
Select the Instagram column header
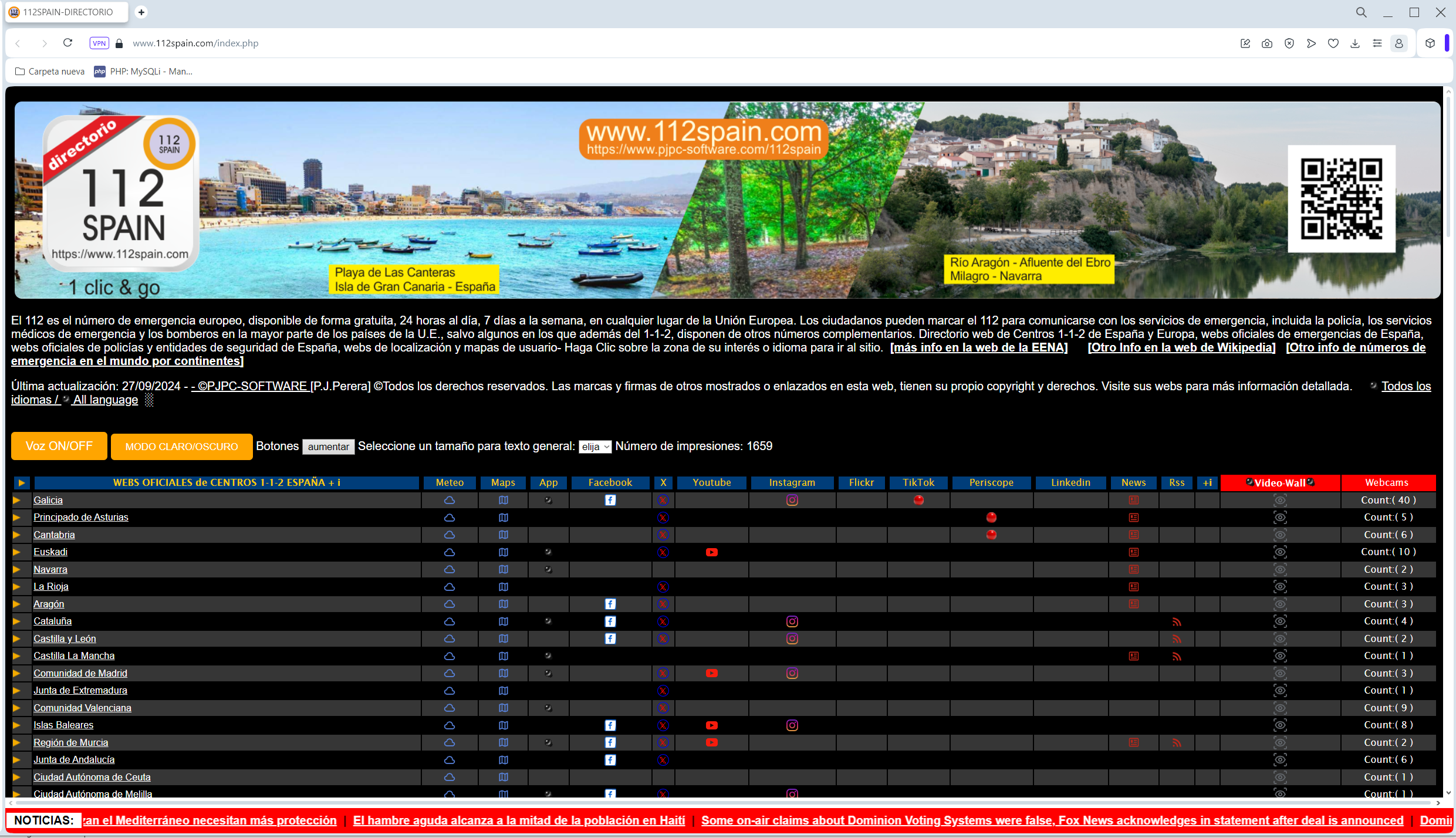792,482
